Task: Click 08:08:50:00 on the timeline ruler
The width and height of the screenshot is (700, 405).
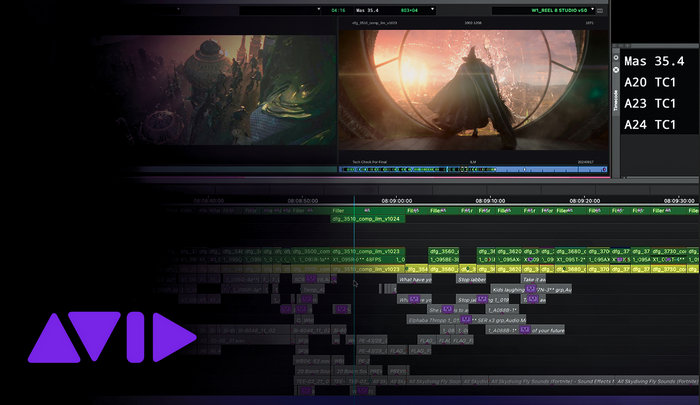Action: point(303,201)
